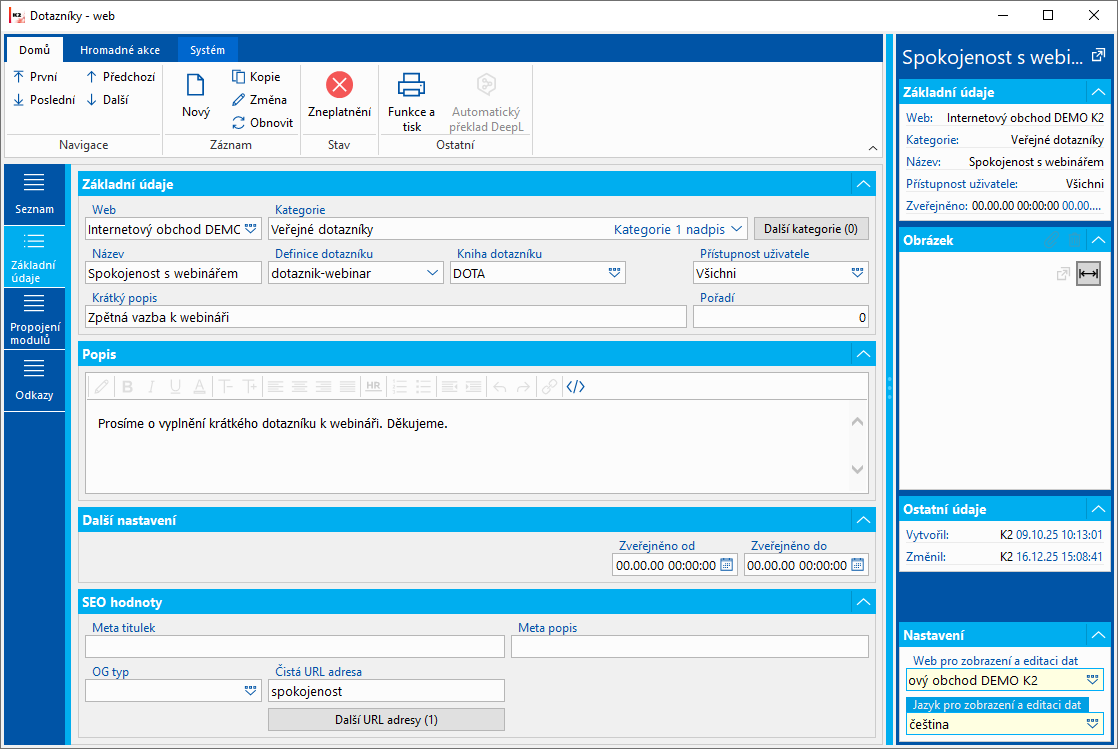Open Definice dotazníku dropdown
This screenshot has width=1118, height=749.
pos(433,272)
